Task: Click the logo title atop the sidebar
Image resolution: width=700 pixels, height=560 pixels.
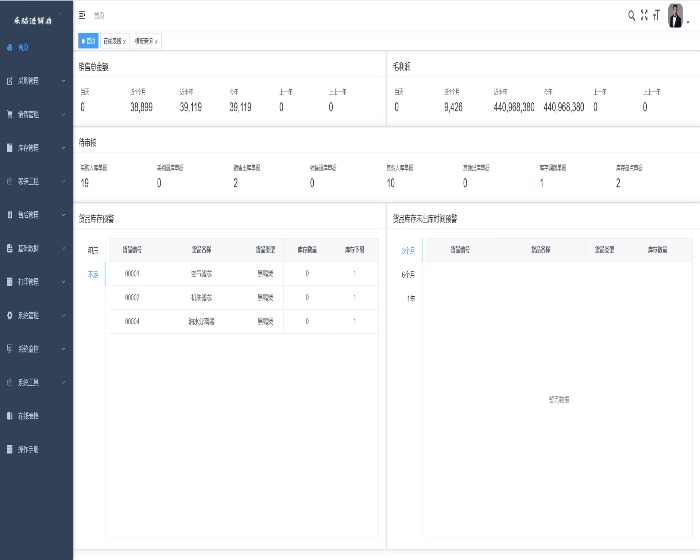Action: click(x=33, y=21)
